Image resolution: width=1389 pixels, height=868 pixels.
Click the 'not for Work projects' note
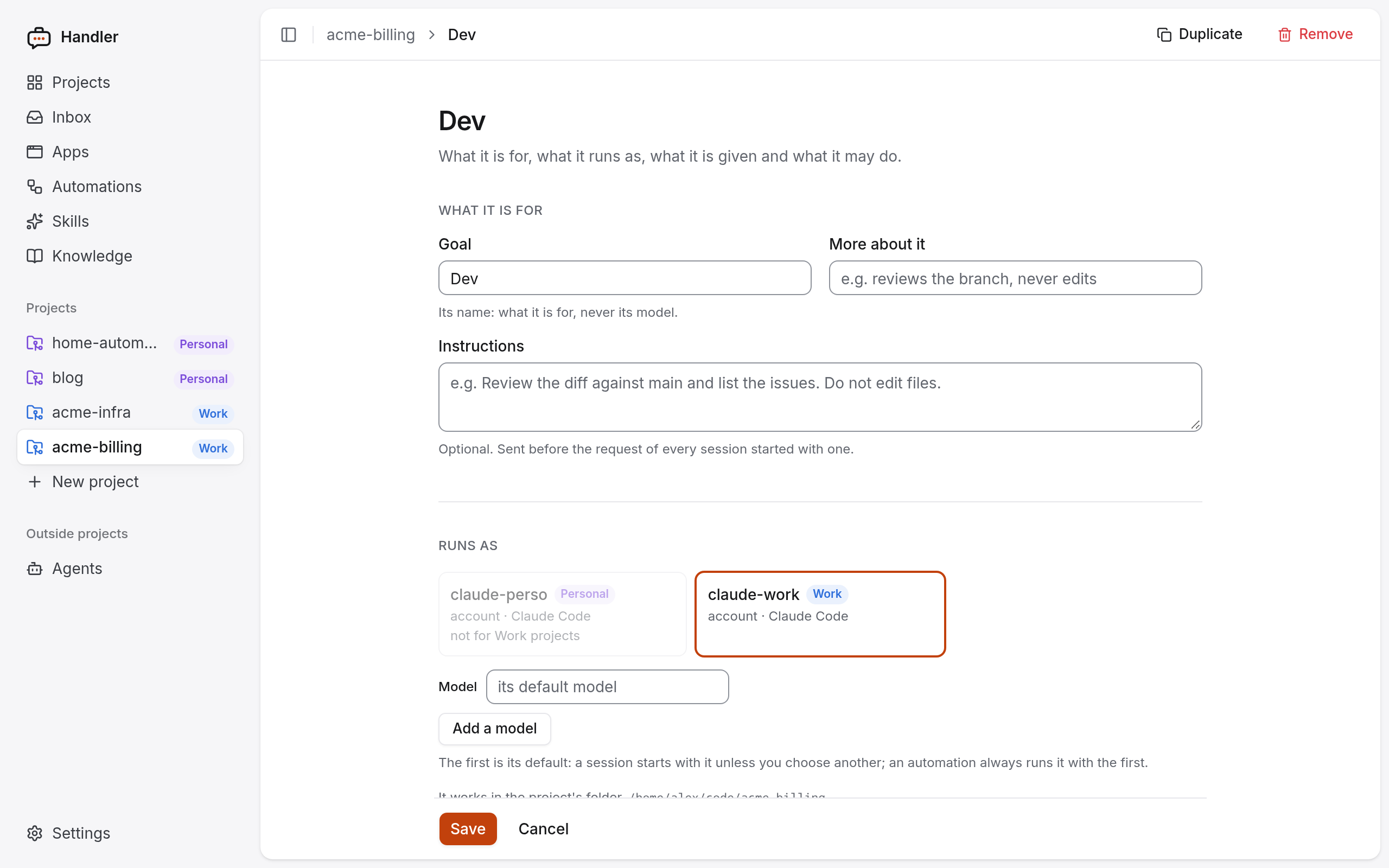(515, 636)
